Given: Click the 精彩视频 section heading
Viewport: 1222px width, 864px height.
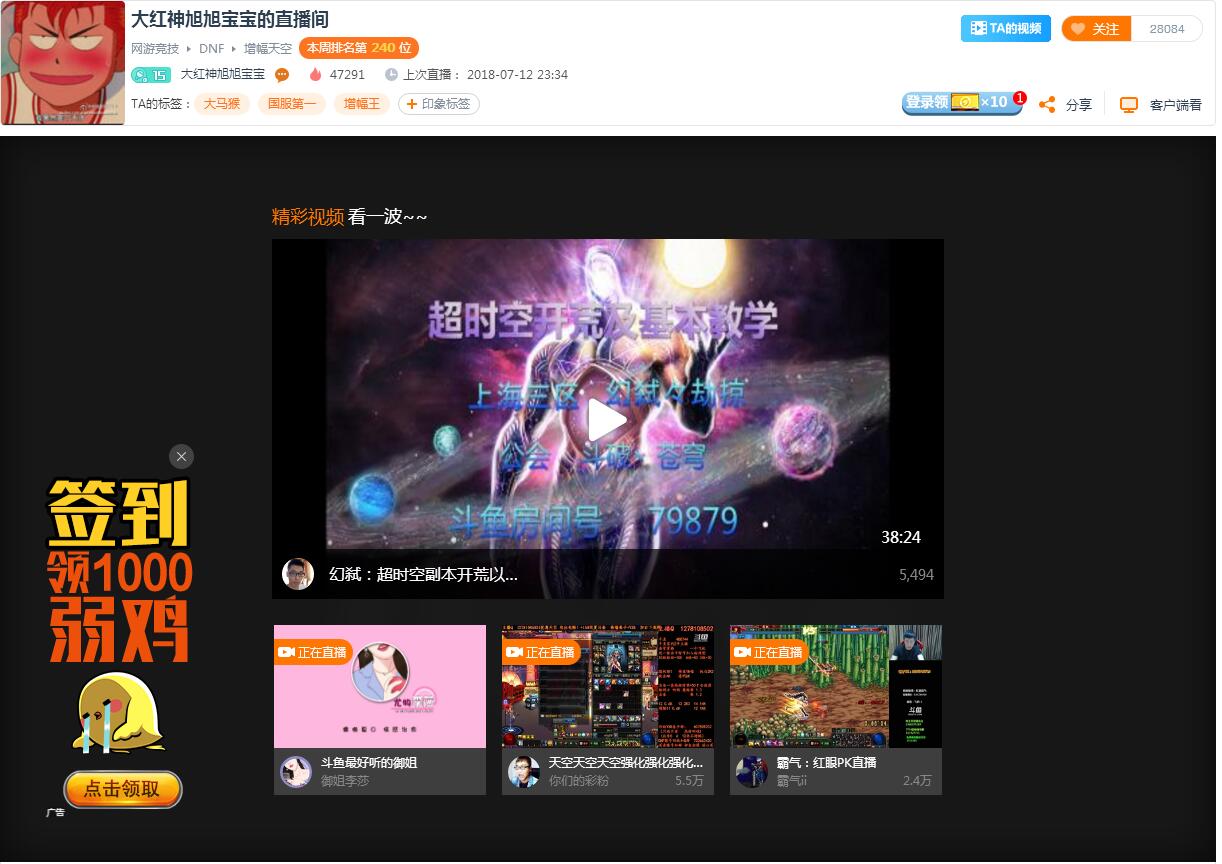Looking at the screenshot, I should [308, 217].
